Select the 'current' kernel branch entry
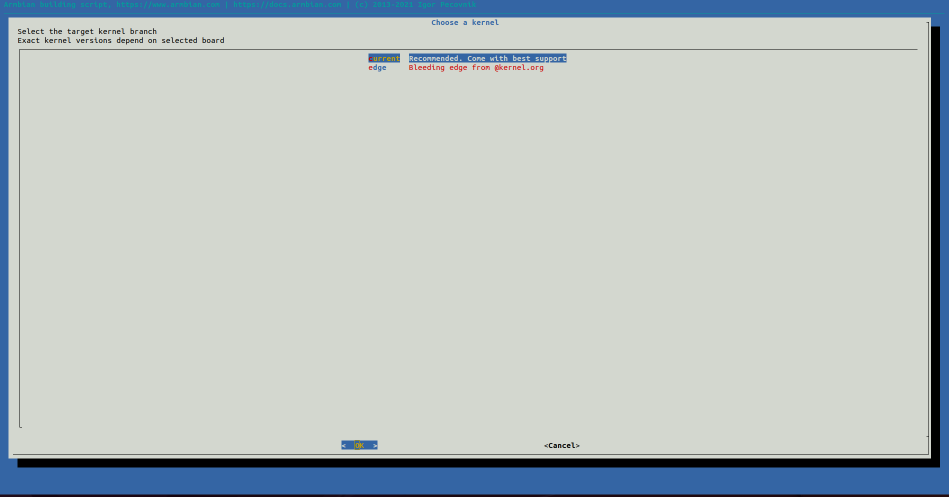The width and height of the screenshot is (949, 497). click(x=384, y=59)
